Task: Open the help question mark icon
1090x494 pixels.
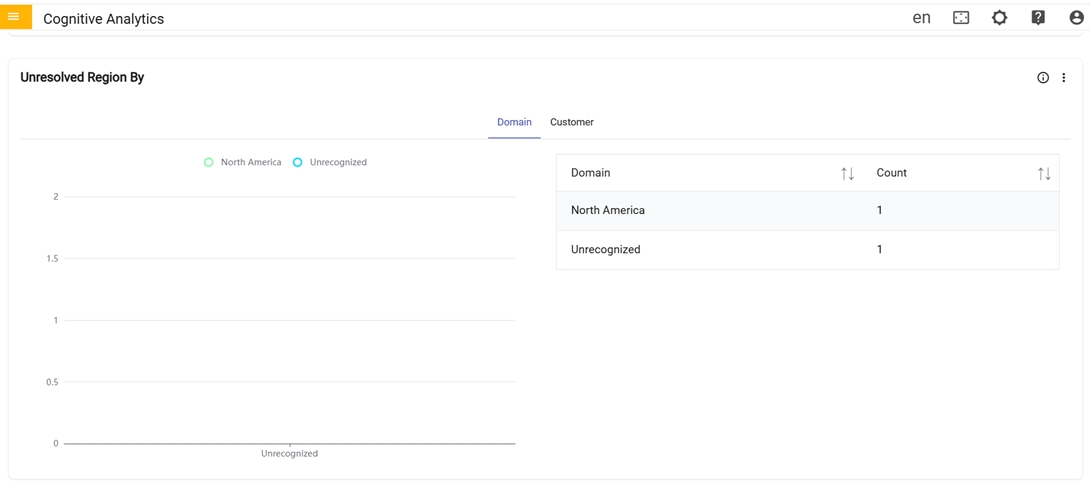Action: click(x=1038, y=18)
